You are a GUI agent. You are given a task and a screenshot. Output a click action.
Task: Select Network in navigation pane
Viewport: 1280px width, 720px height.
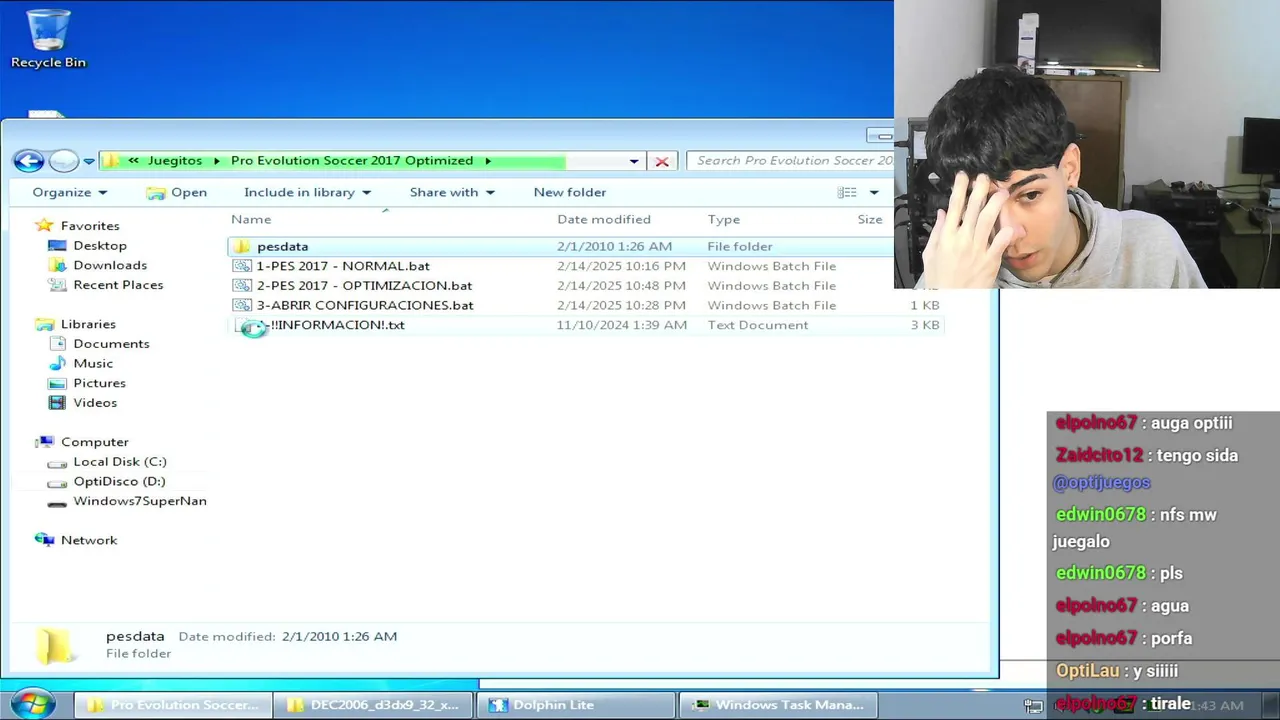click(x=88, y=540)
